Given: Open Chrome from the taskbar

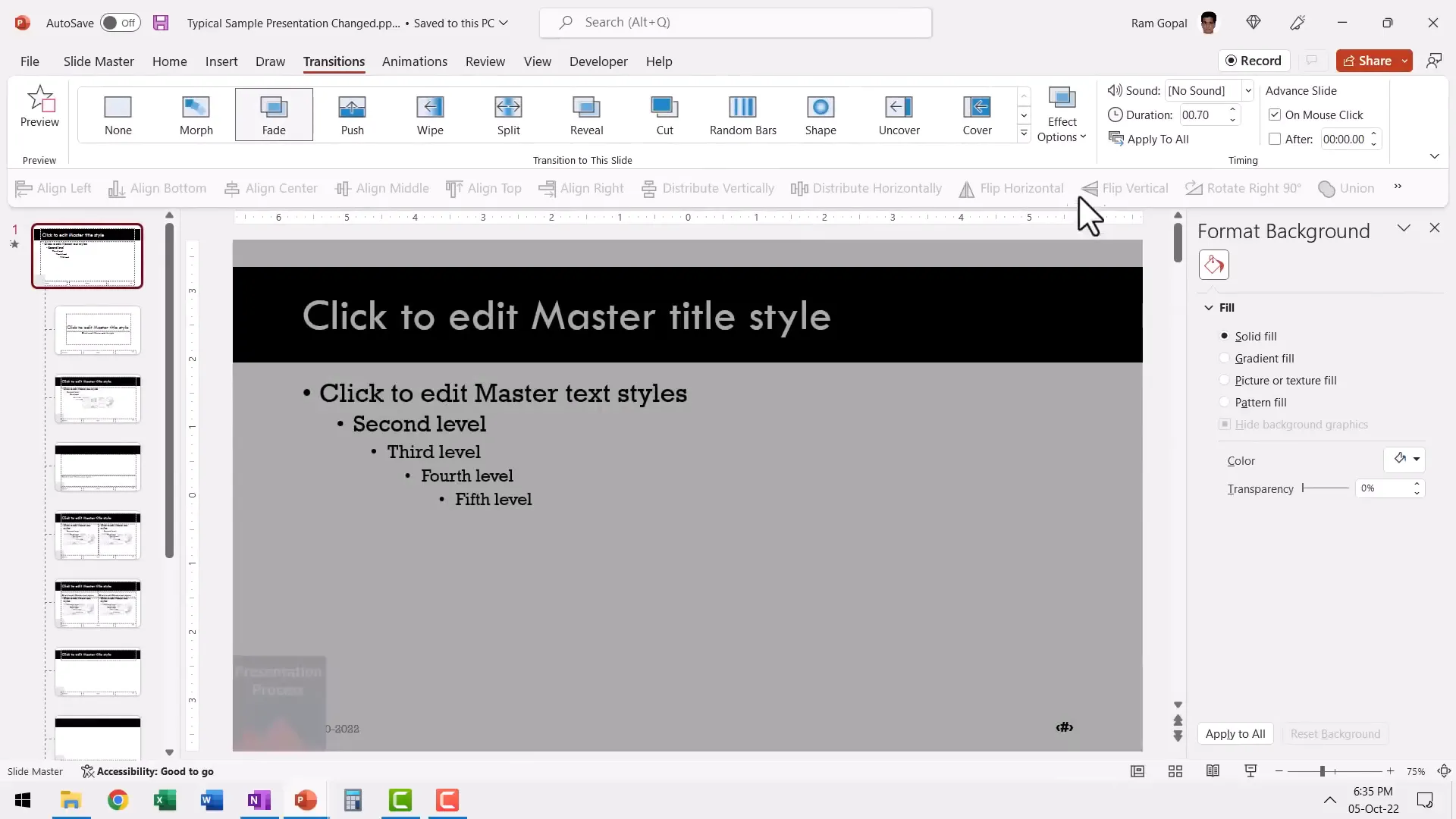Looking at the screenshot, I should pos(118,800).
